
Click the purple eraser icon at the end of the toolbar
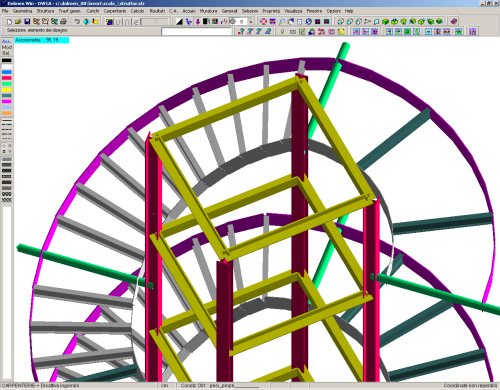(454, 22)
